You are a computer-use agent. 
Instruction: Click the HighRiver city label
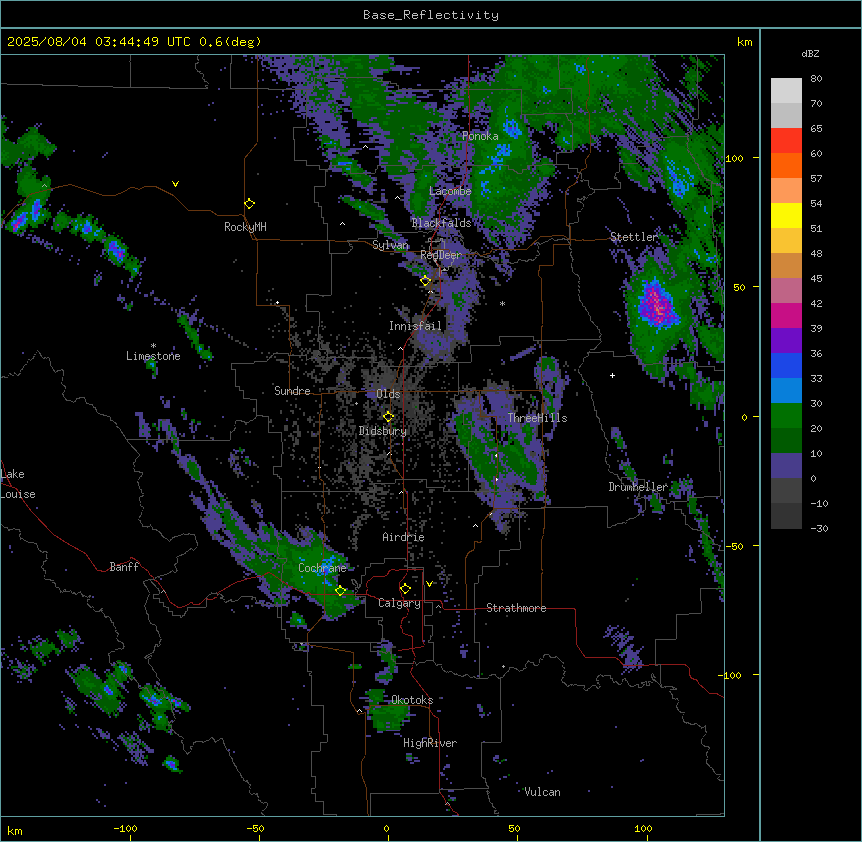tap(430, 743)
